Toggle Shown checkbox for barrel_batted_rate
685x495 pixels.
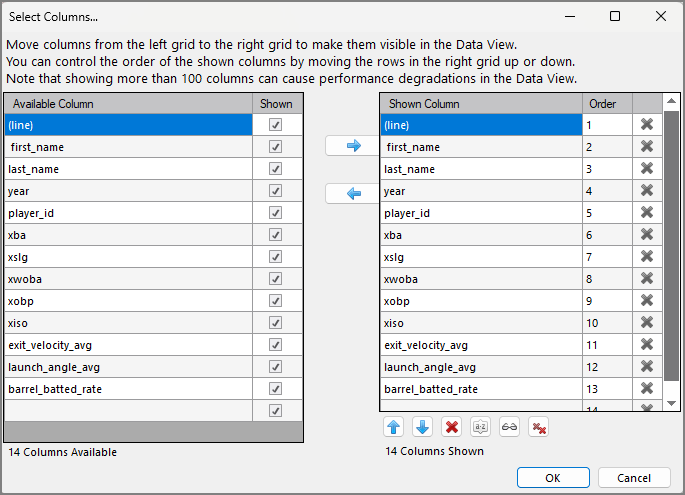[x=275, y=389]
